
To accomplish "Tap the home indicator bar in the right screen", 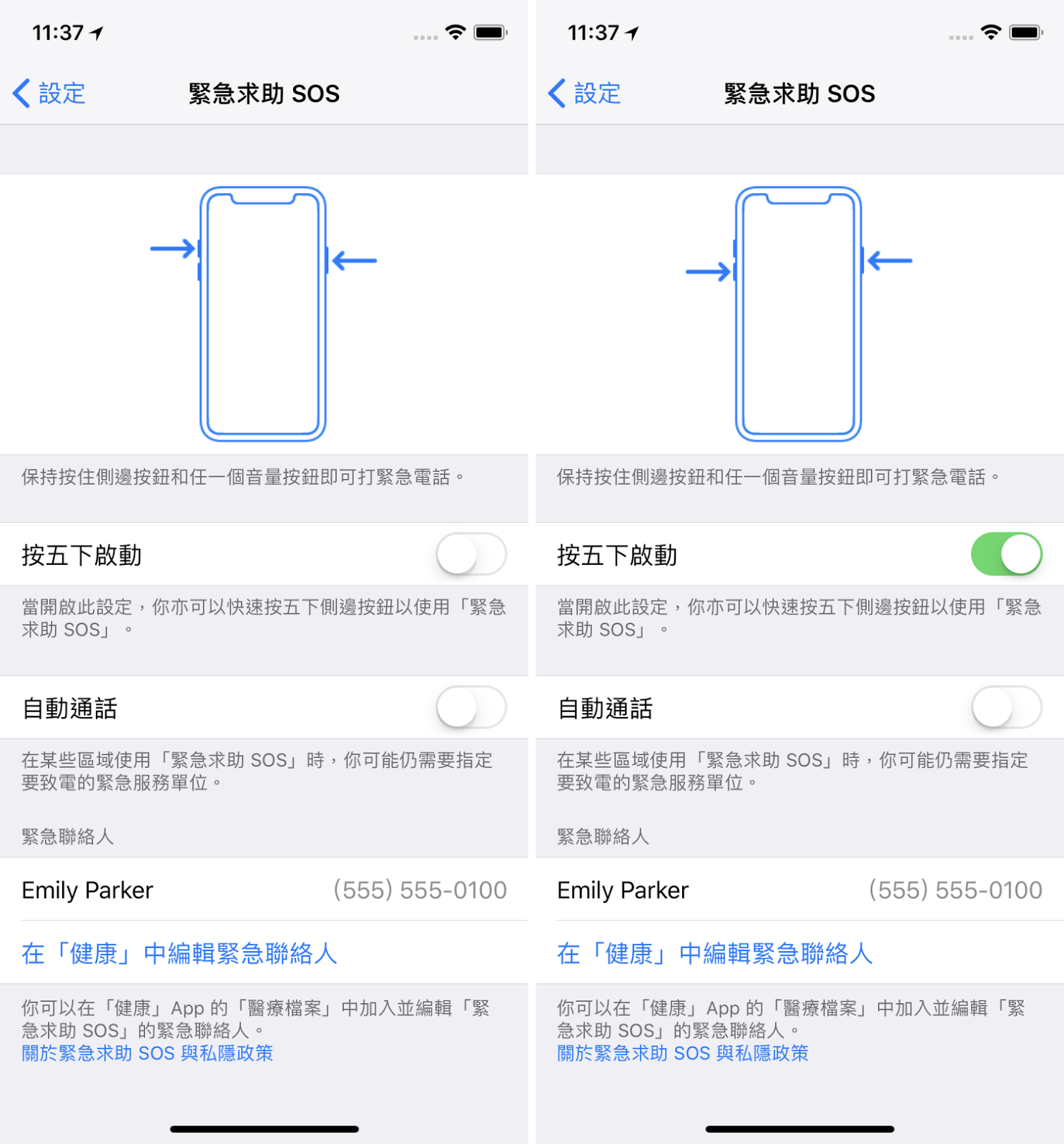I will tap(799, 1129).
